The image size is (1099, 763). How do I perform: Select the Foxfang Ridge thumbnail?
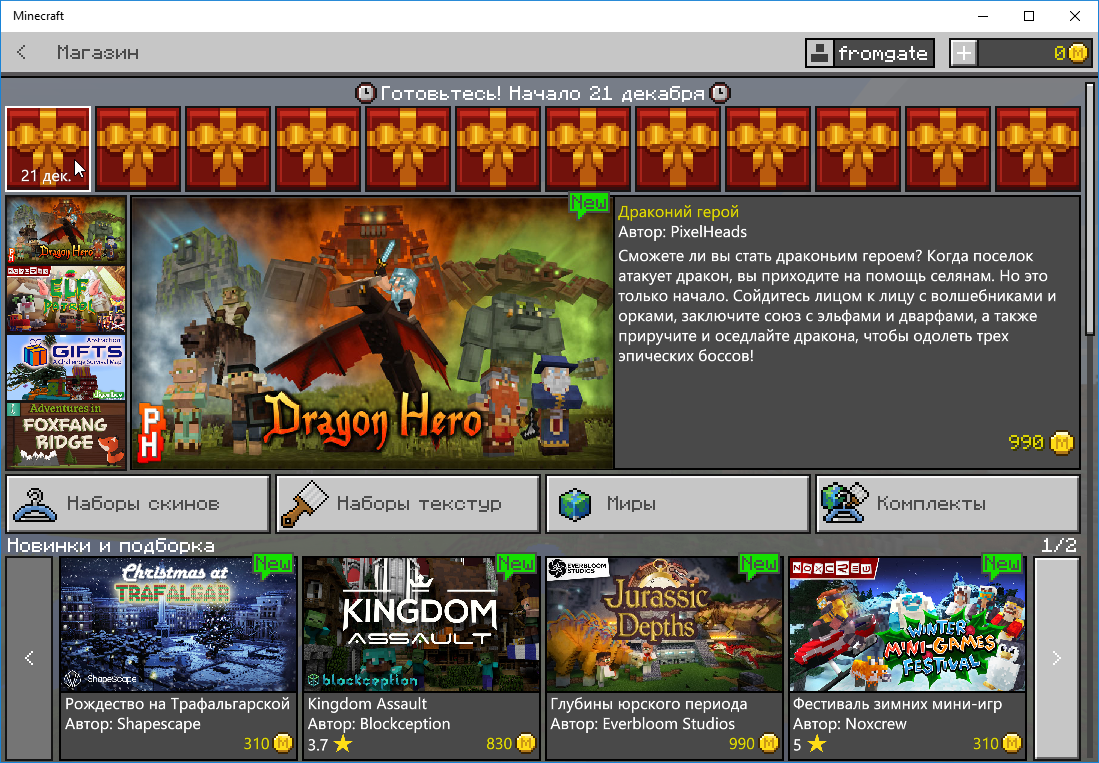click(67, 435)
